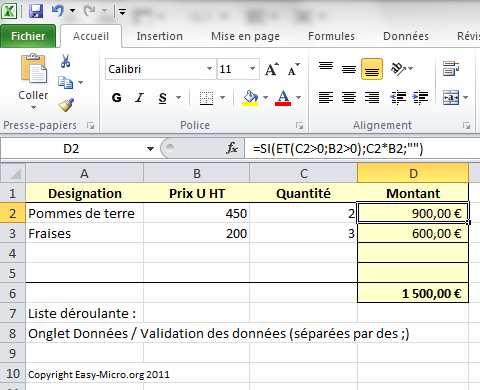Image resolution: width=480 pixels, height=390 pixels.
Task: Open merge and center dropdown arrow
Action: click(466, 98)
